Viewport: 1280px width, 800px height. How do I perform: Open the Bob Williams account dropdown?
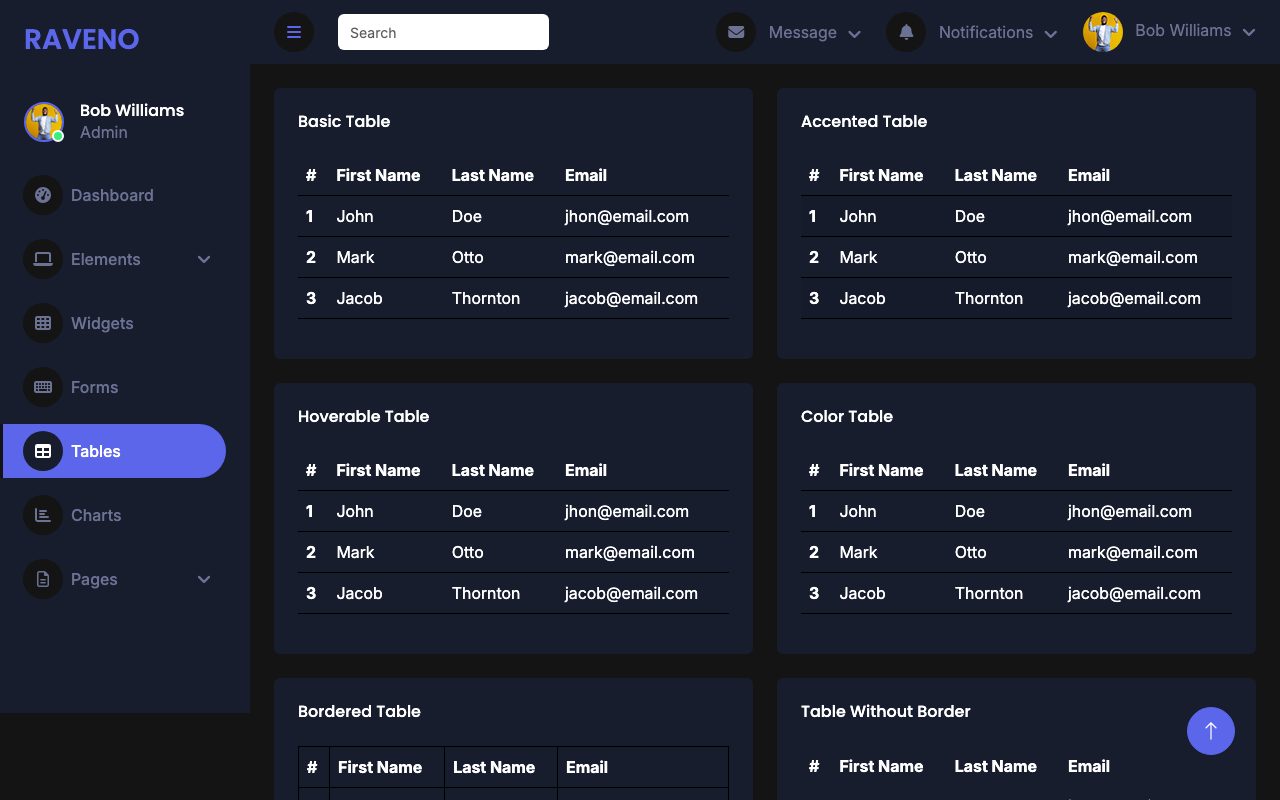(x=1169, y=32)
